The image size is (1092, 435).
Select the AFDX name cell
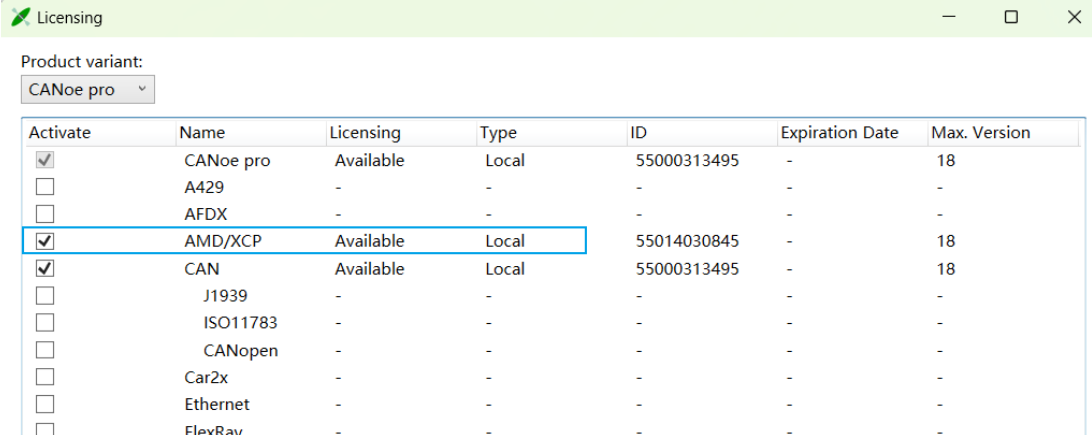point(205,215)
